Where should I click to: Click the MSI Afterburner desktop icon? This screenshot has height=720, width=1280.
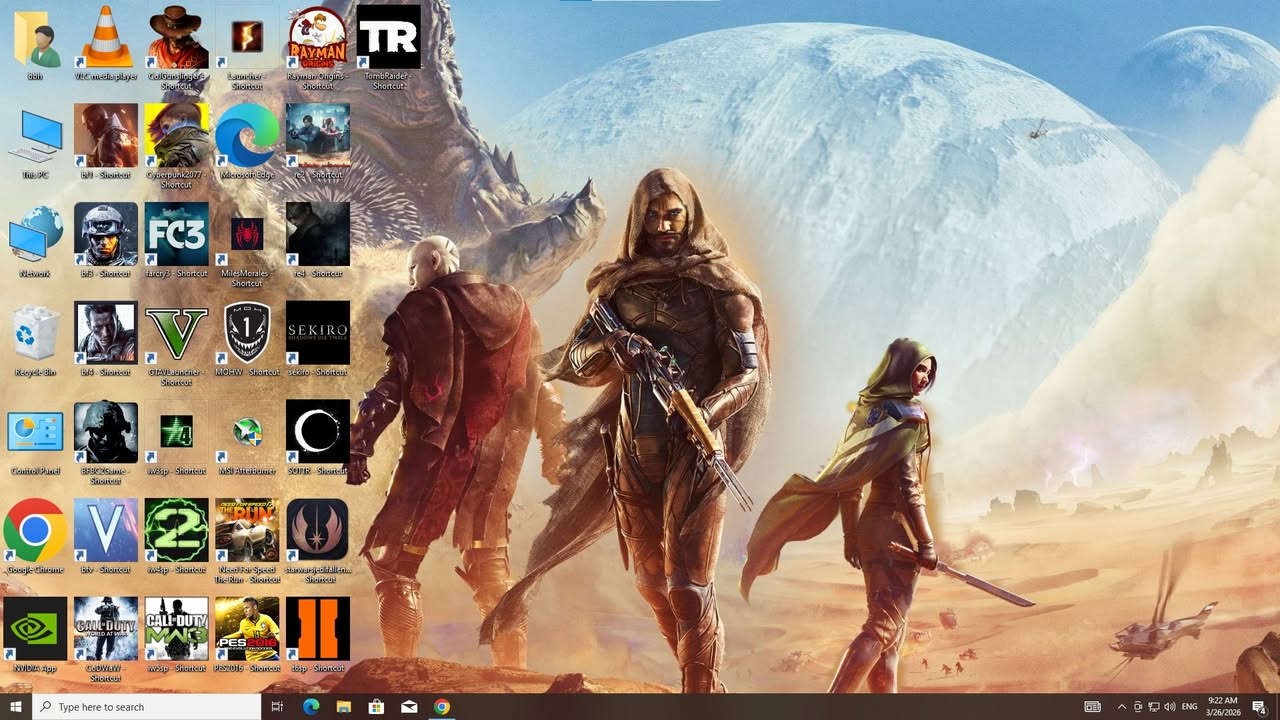click(x=246, y=432)
